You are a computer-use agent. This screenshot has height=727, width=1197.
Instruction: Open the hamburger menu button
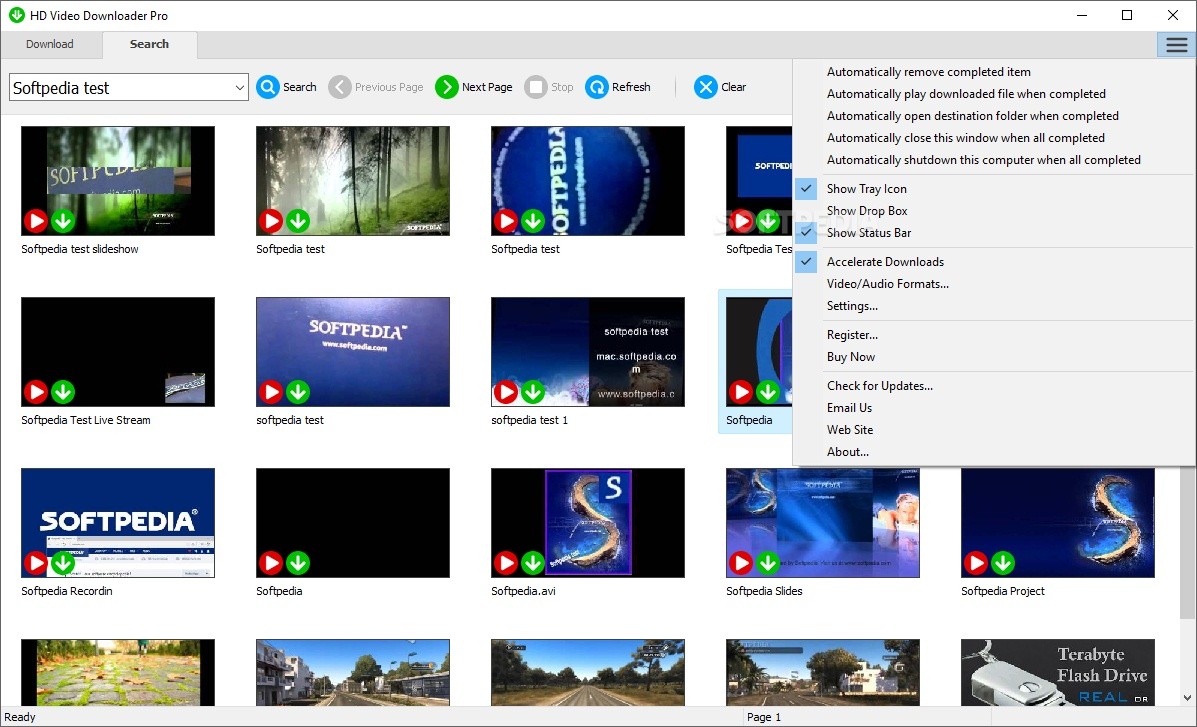[1176, 44]
